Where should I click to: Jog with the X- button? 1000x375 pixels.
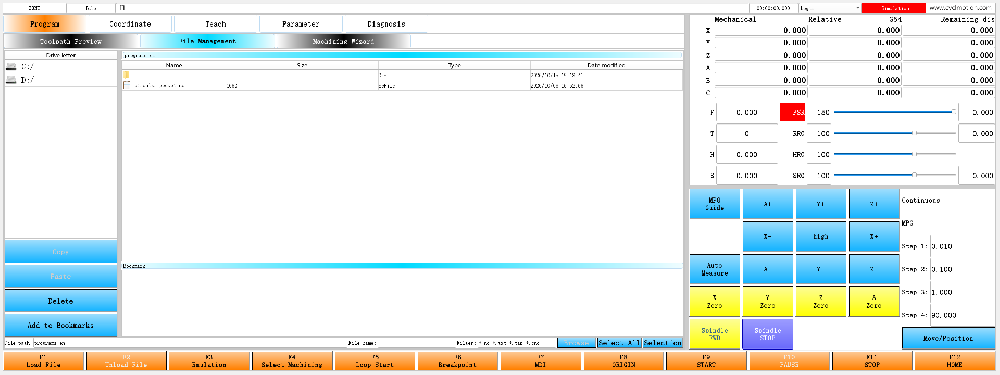coord(768,236)
